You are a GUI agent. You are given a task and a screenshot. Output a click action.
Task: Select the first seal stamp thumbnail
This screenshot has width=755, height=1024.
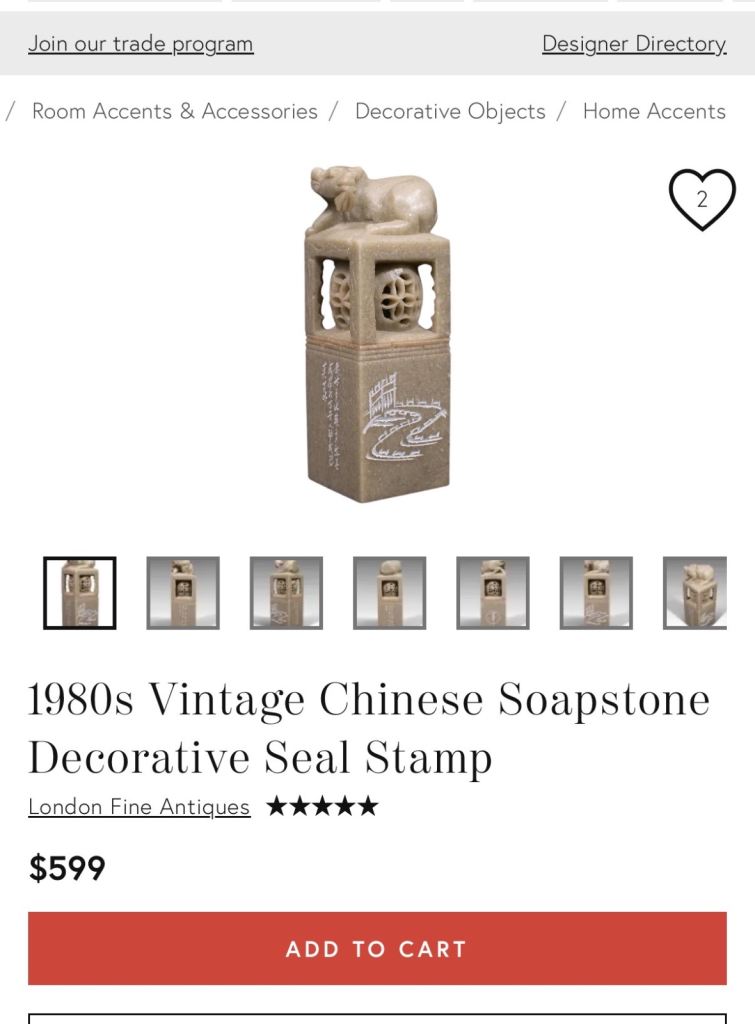point(80,593)
